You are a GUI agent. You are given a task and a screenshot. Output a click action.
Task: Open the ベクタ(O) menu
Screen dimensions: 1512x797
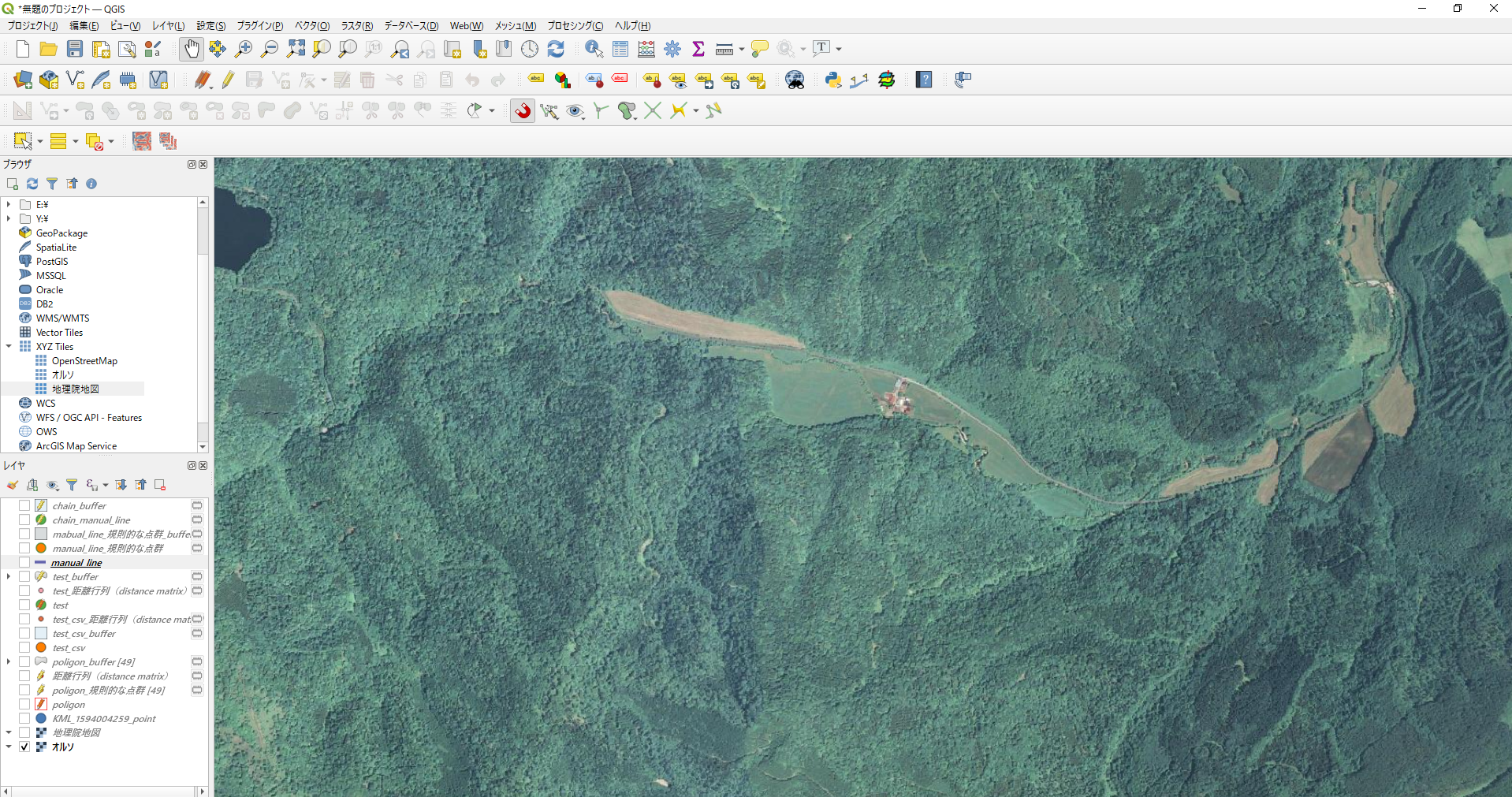311,26
